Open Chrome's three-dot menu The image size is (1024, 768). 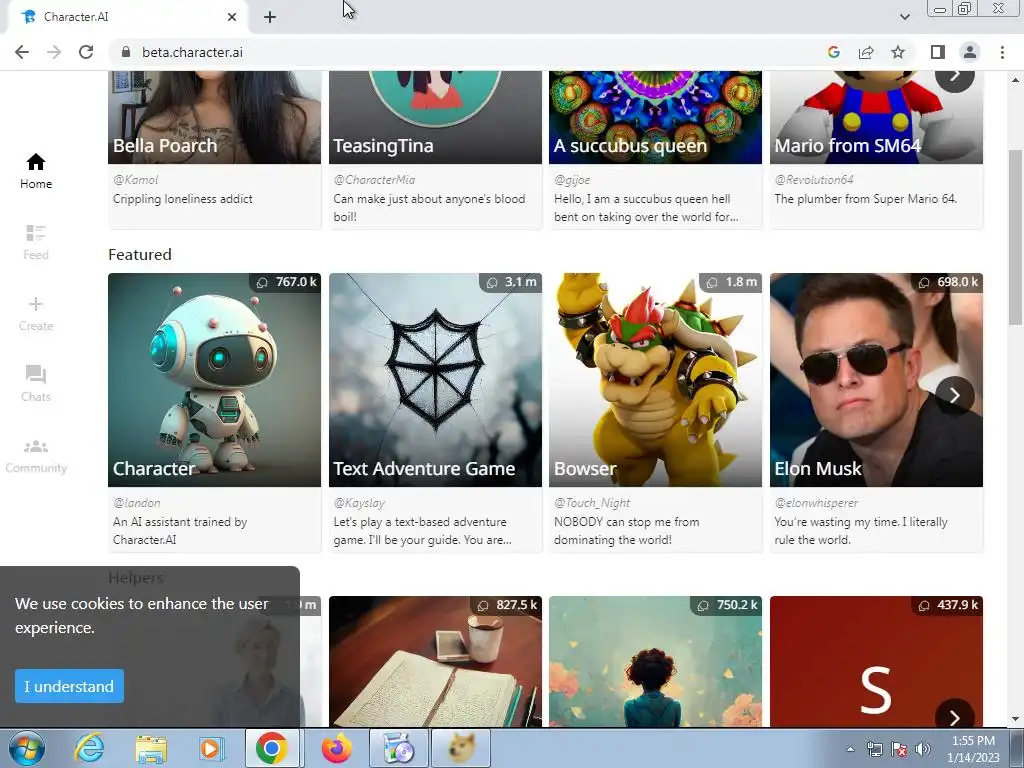pyautogui.click(x=1002, y=52)
